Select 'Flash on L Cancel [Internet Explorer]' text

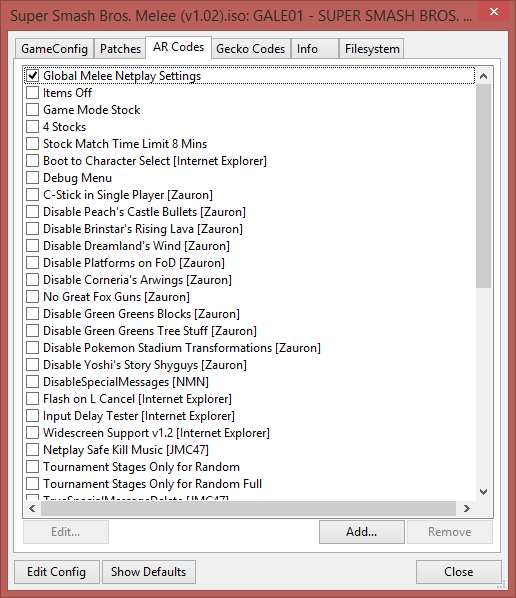coord(137,399)
